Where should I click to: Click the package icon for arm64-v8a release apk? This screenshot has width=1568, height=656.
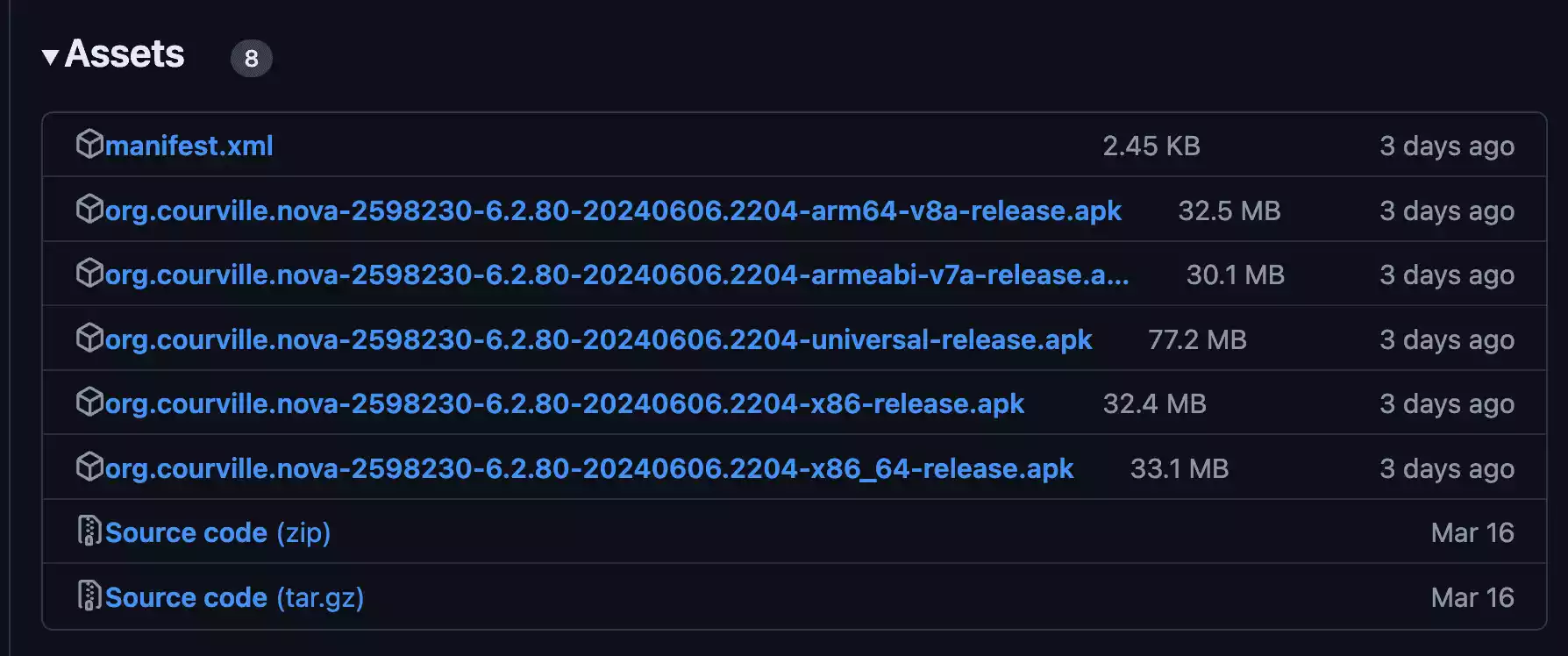[89, 209]
